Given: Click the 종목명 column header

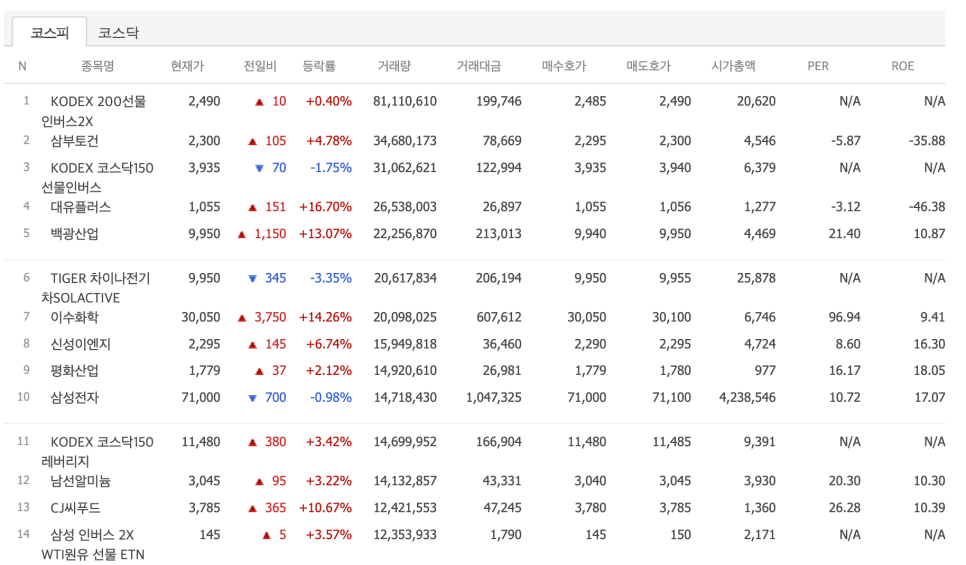Looking at the screenshot, I should pyautogui.click(x=97, y=66).
